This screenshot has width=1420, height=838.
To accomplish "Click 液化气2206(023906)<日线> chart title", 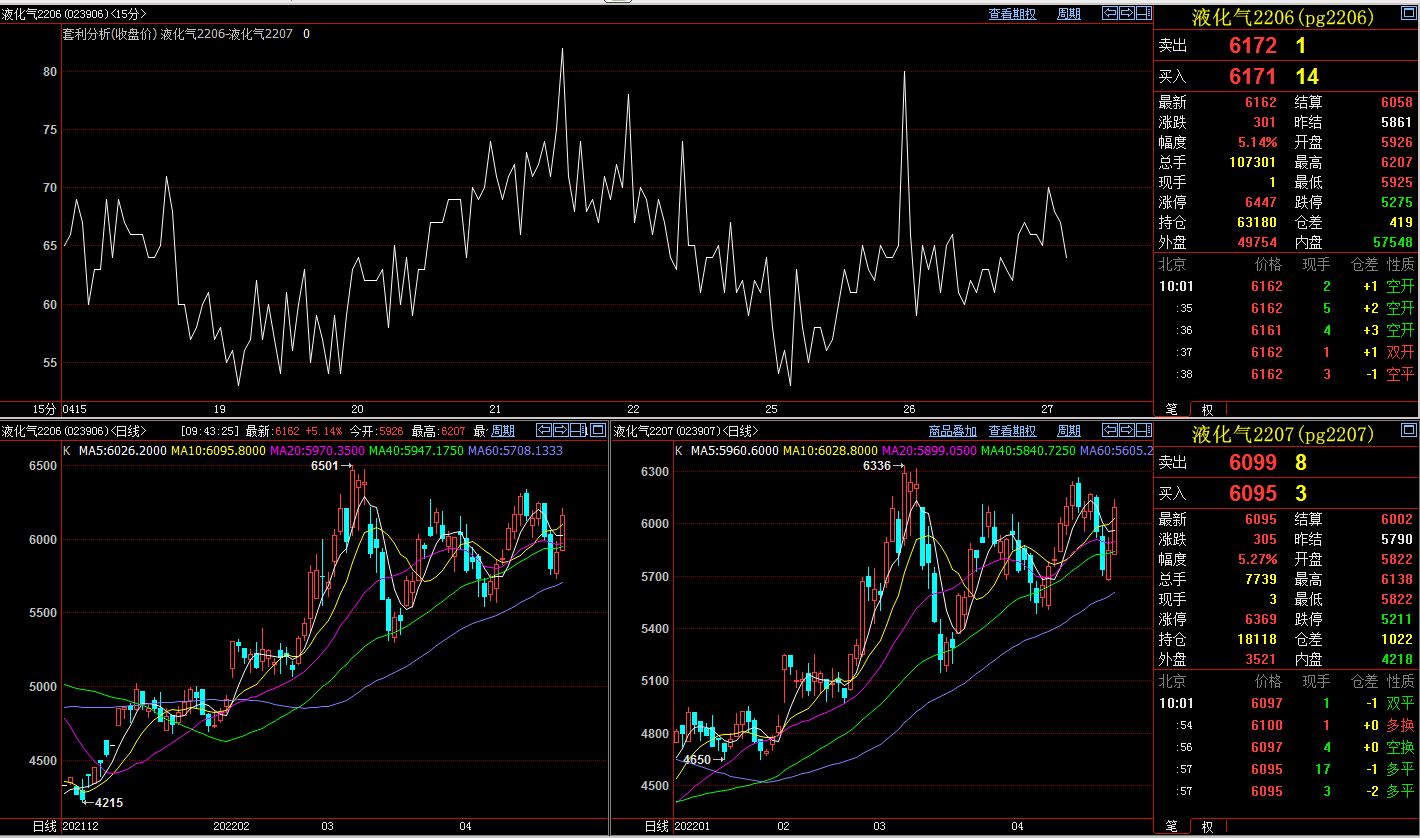I will 72,431.
